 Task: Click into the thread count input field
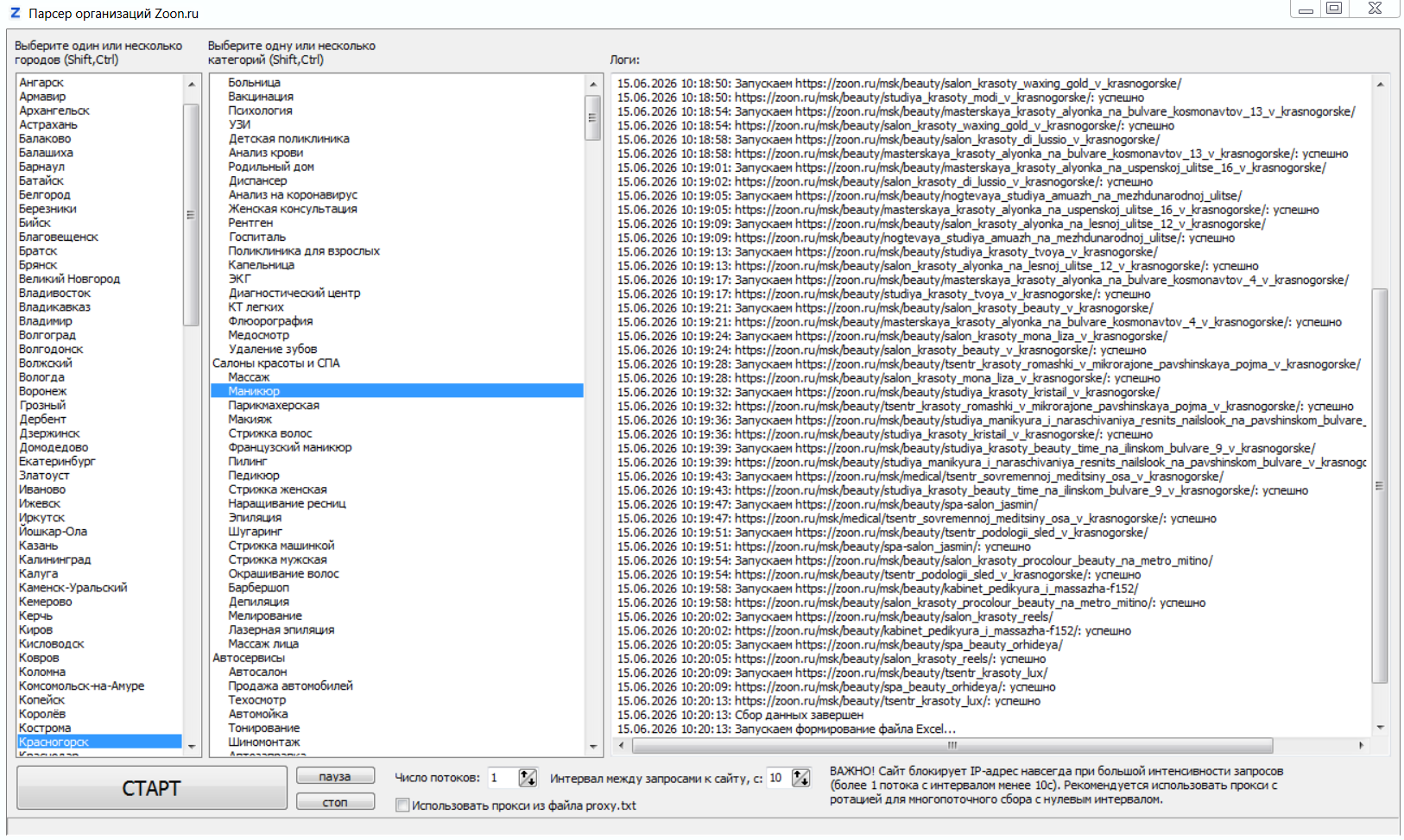503,778
